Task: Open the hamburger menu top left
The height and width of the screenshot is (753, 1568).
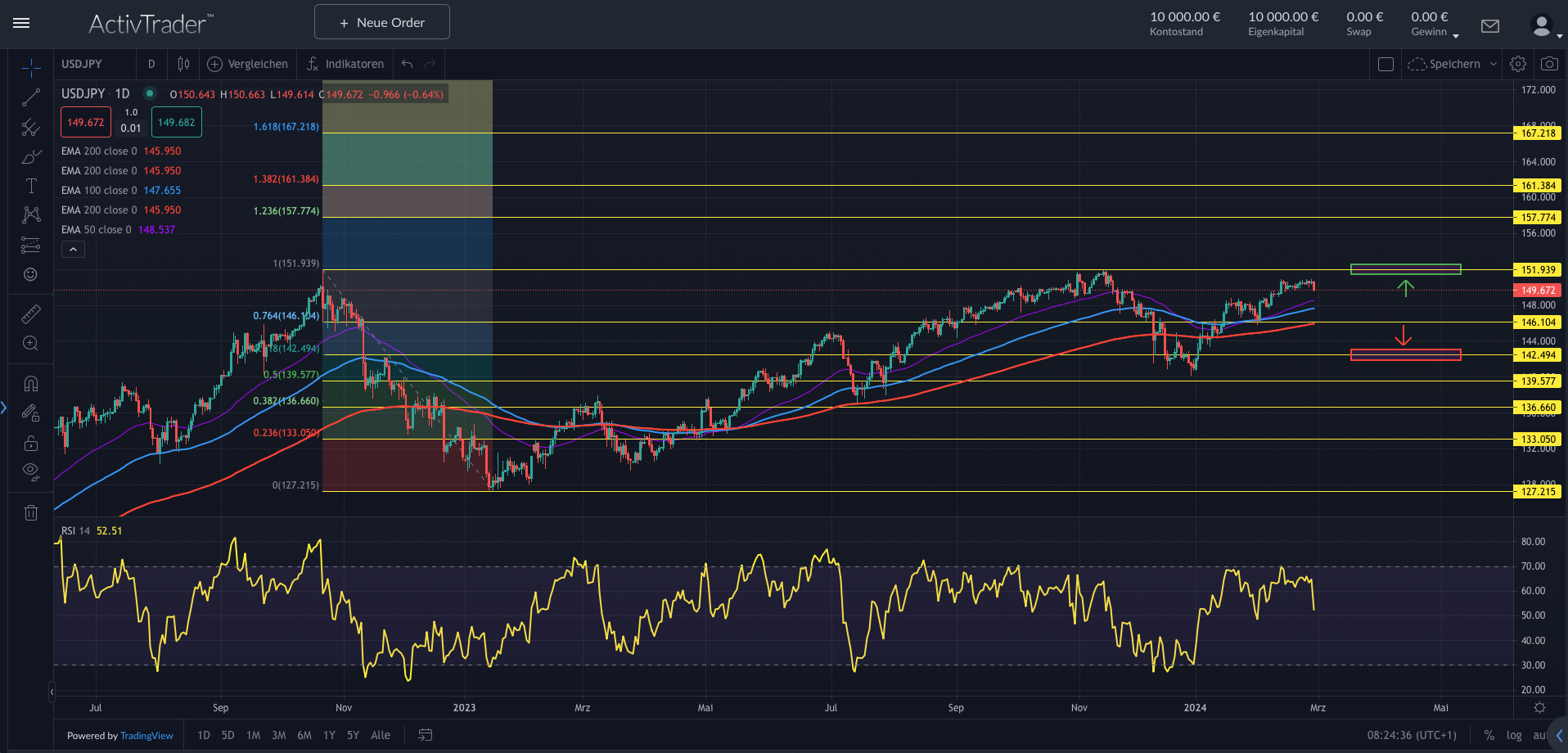Action: click(21, 23)
